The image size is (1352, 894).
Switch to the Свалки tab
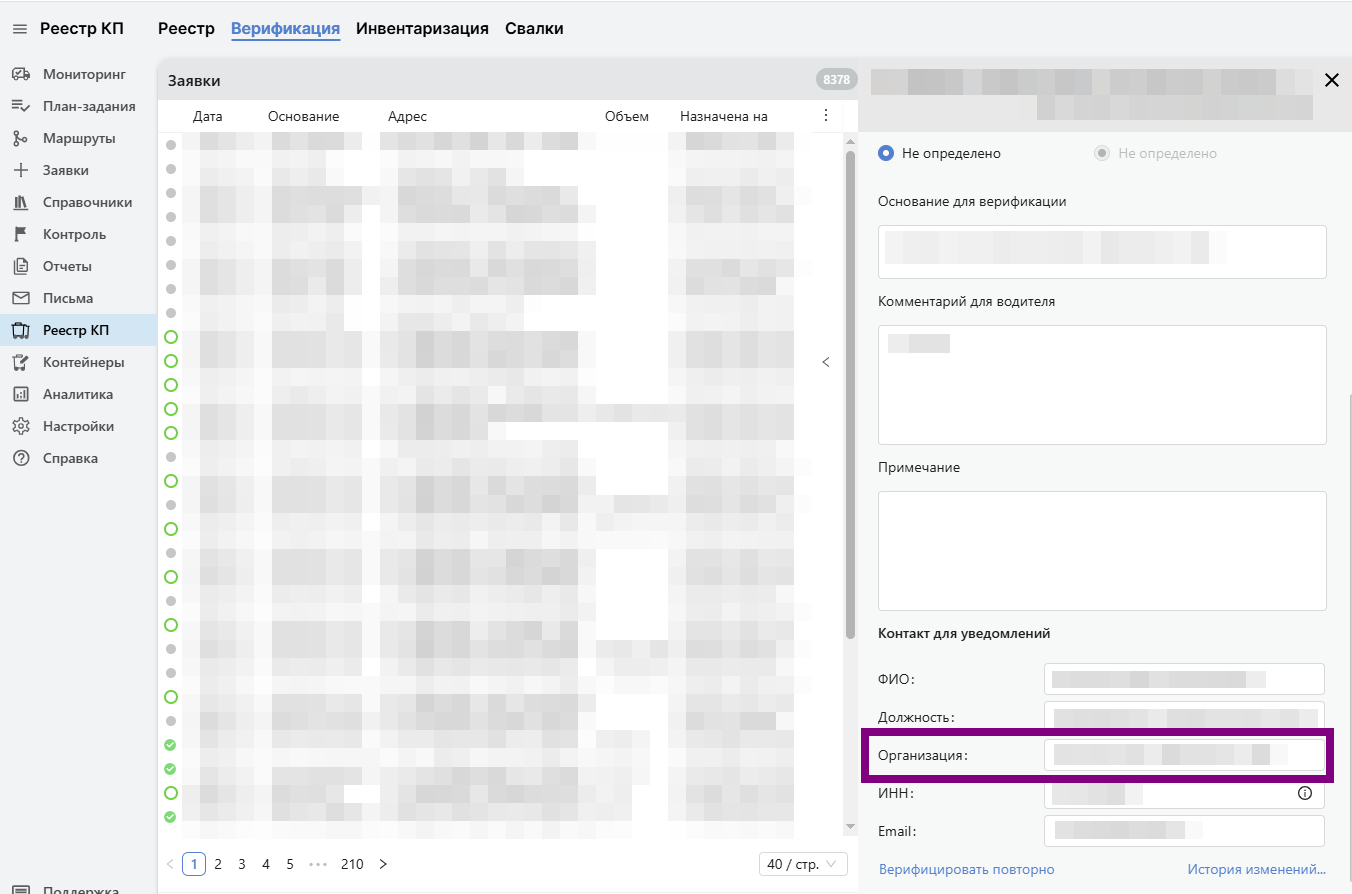534,29
